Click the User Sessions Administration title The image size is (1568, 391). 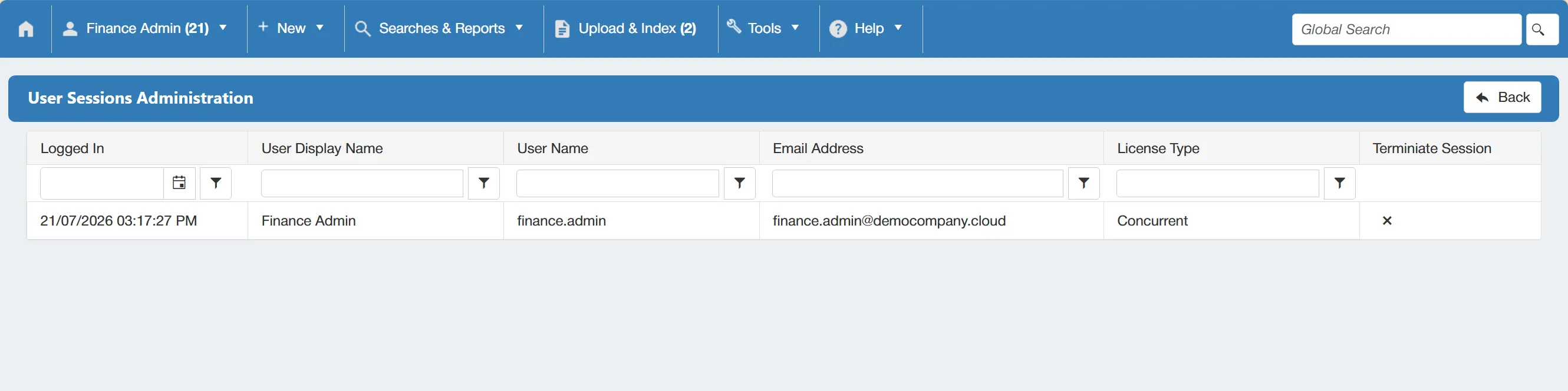(141, 98)
